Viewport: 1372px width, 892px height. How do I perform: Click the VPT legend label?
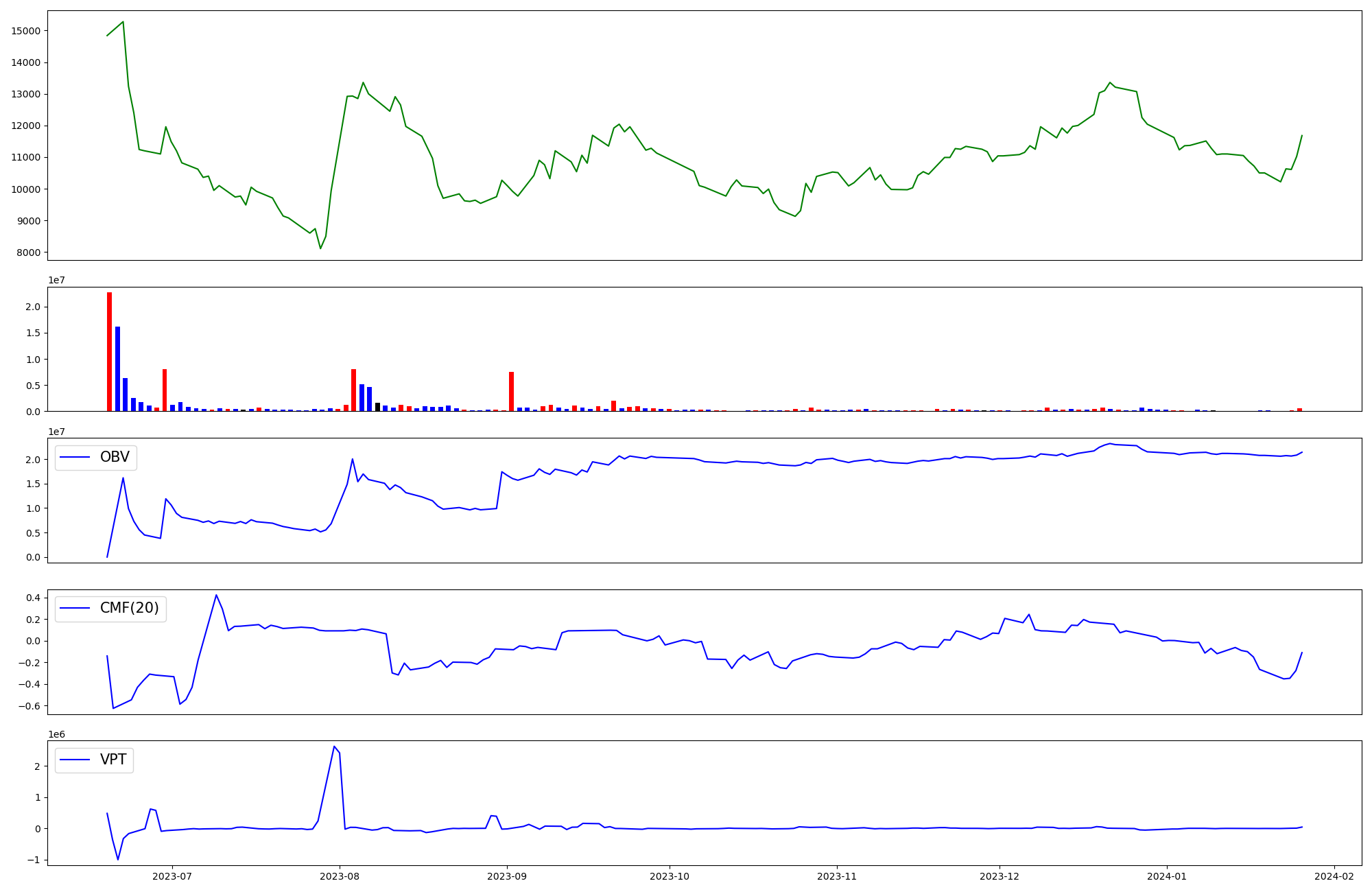[113, 760]
